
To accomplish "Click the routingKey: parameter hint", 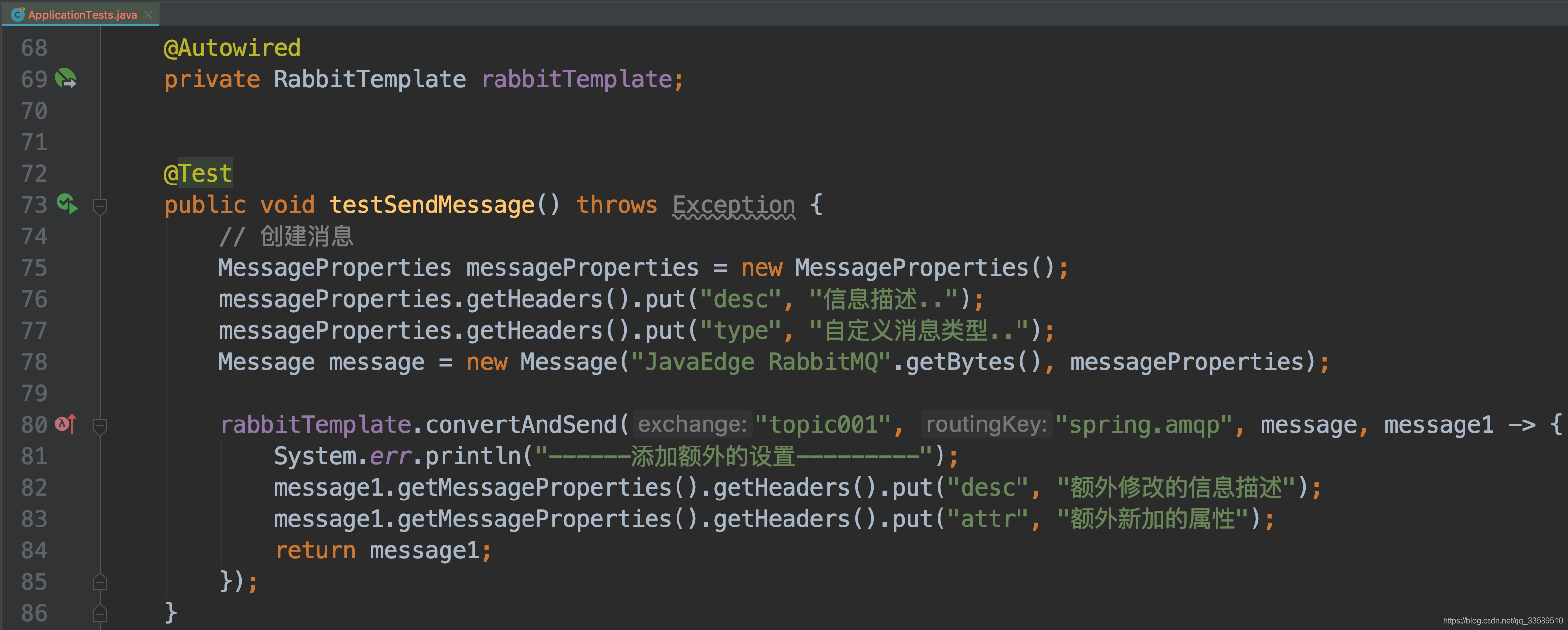I will [986, 424].
